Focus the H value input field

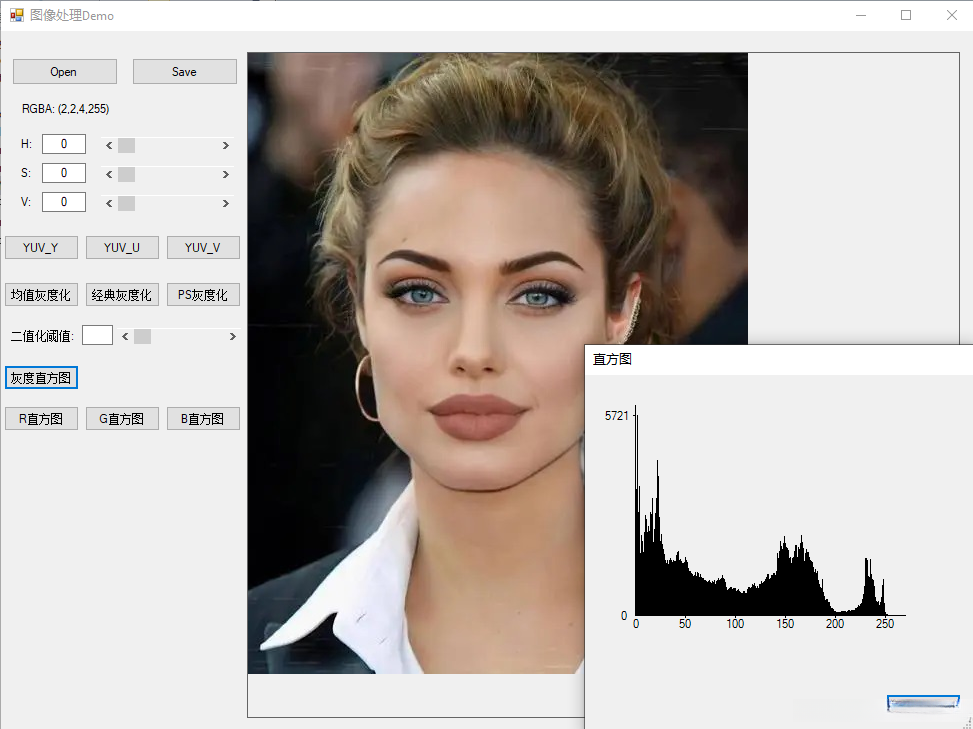tap(64, 144)
